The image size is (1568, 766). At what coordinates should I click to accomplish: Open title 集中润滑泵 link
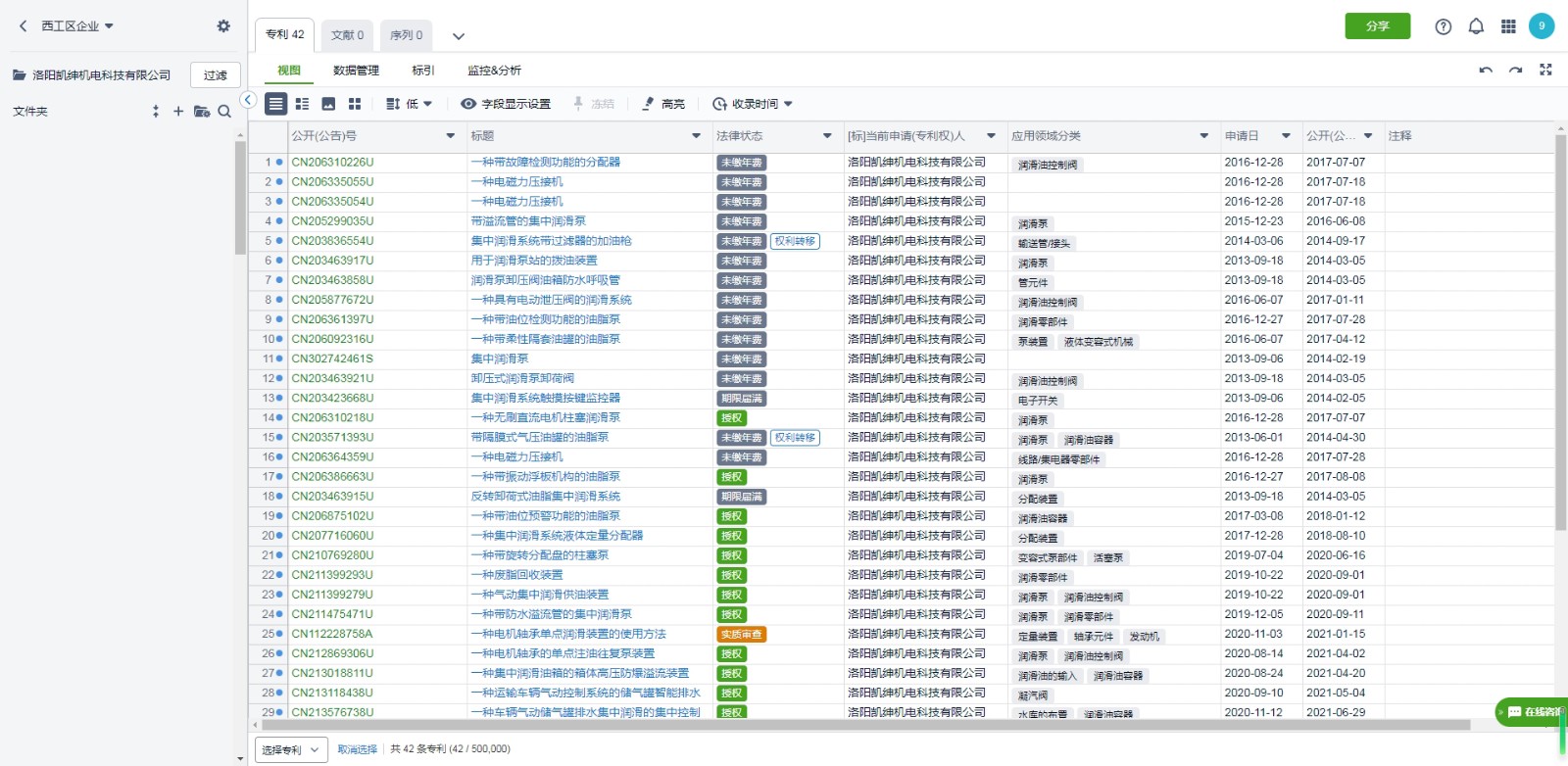[499, 359]
